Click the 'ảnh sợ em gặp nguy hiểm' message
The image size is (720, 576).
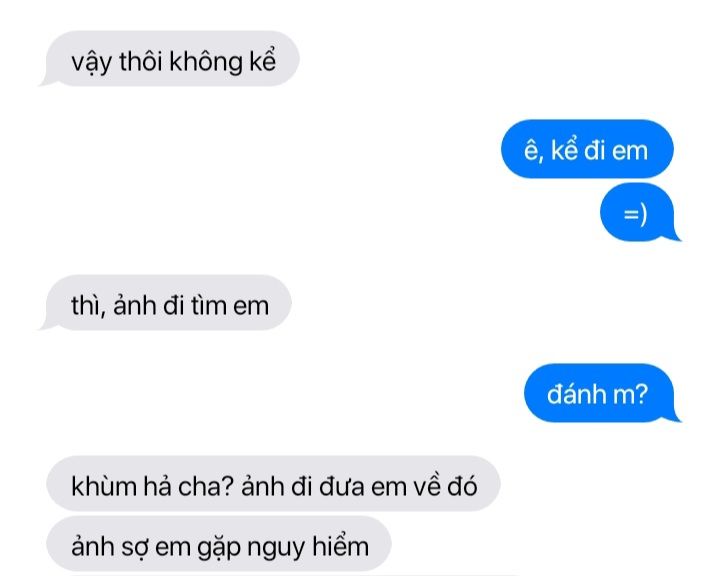[x=219, y=543]
